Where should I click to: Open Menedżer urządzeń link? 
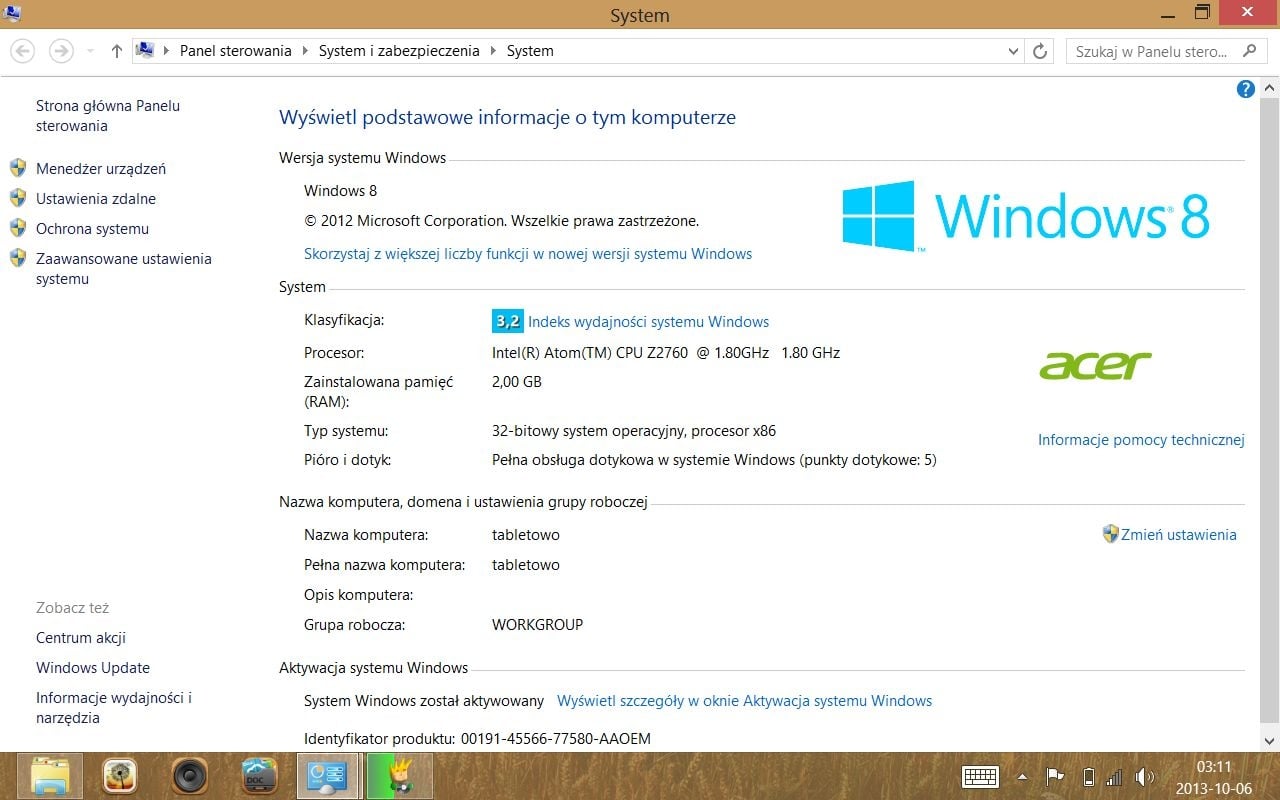101,169
